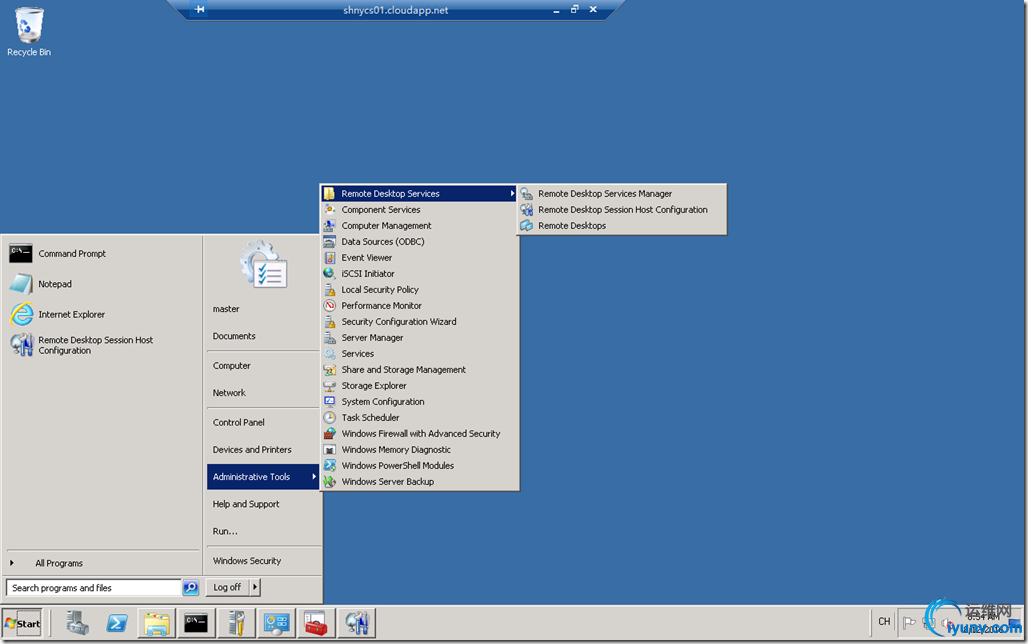This screenshot has width=1028, height=644.
Task: Open Windows Security from Start menu
Action: [x=264, y=561]
